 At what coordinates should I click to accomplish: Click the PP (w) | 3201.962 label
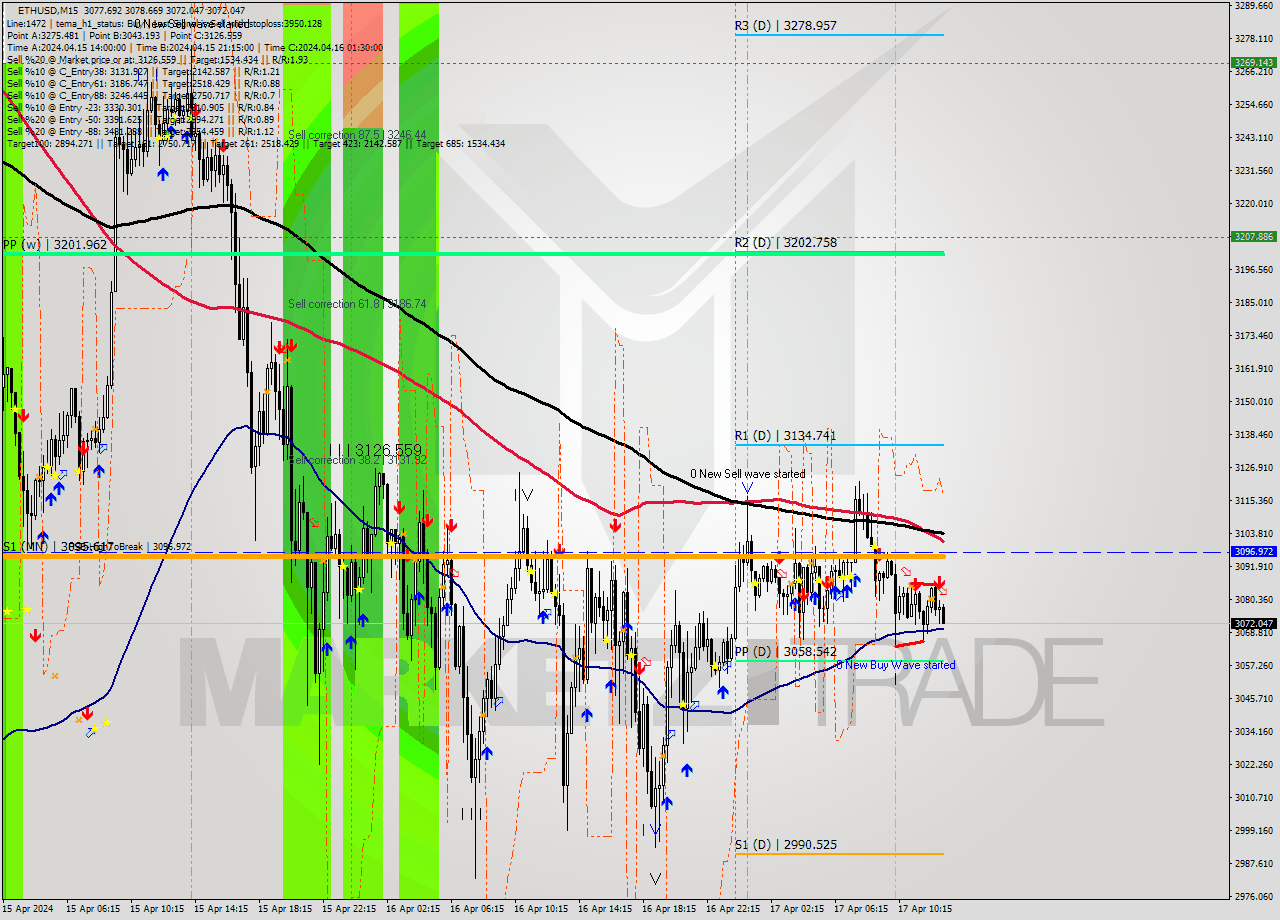pos(54,244)
